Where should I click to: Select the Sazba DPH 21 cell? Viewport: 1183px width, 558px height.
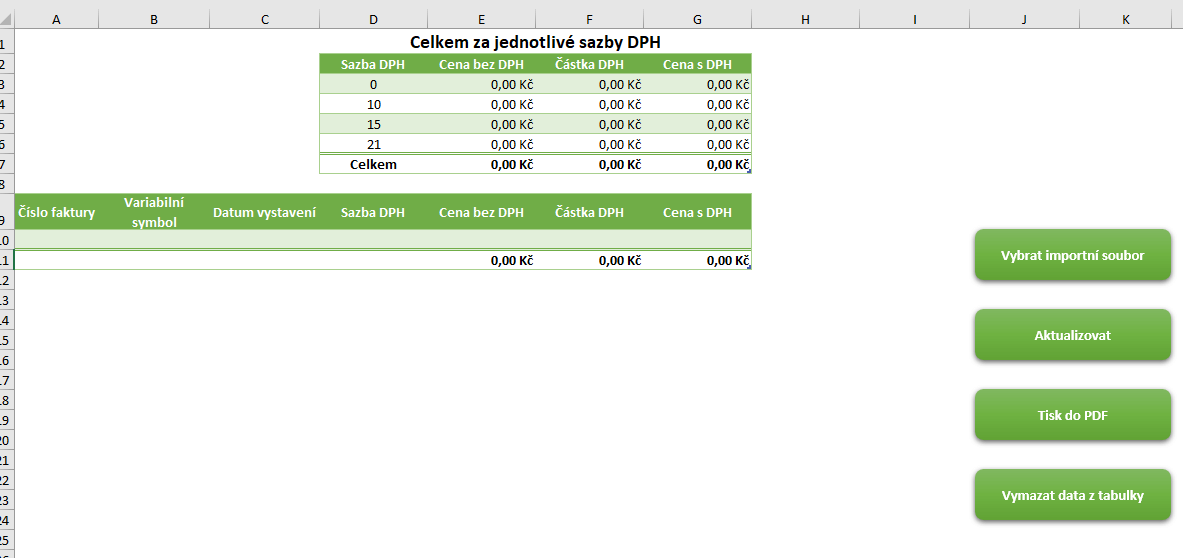[373, 144]
